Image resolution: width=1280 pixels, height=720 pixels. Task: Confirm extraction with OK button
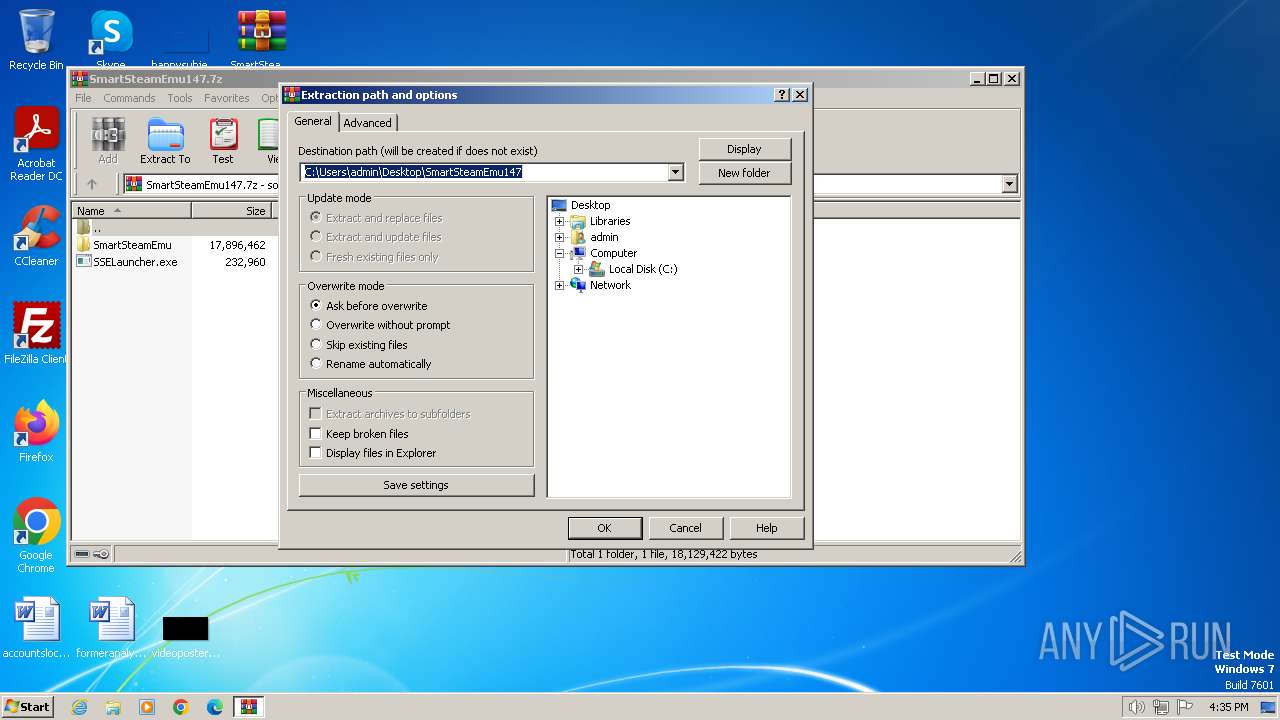604,528
